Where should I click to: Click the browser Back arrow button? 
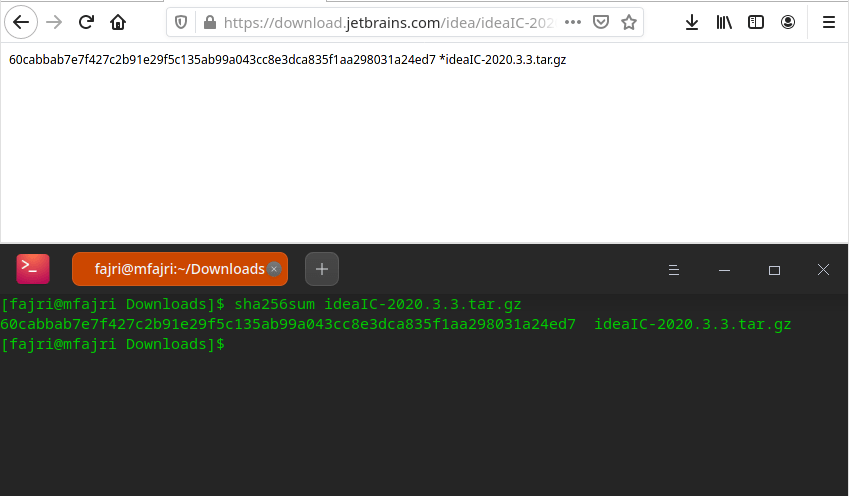(x=22, y=22)
